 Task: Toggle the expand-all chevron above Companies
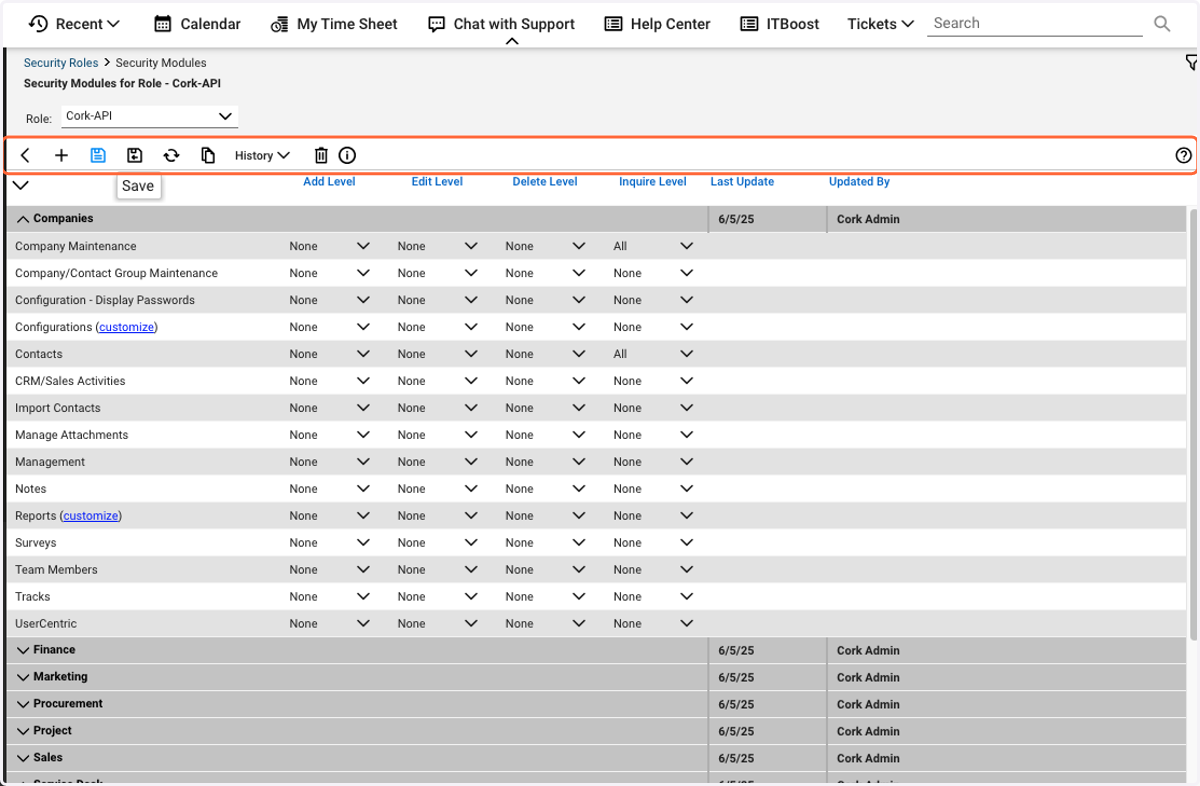coord(20,185)
